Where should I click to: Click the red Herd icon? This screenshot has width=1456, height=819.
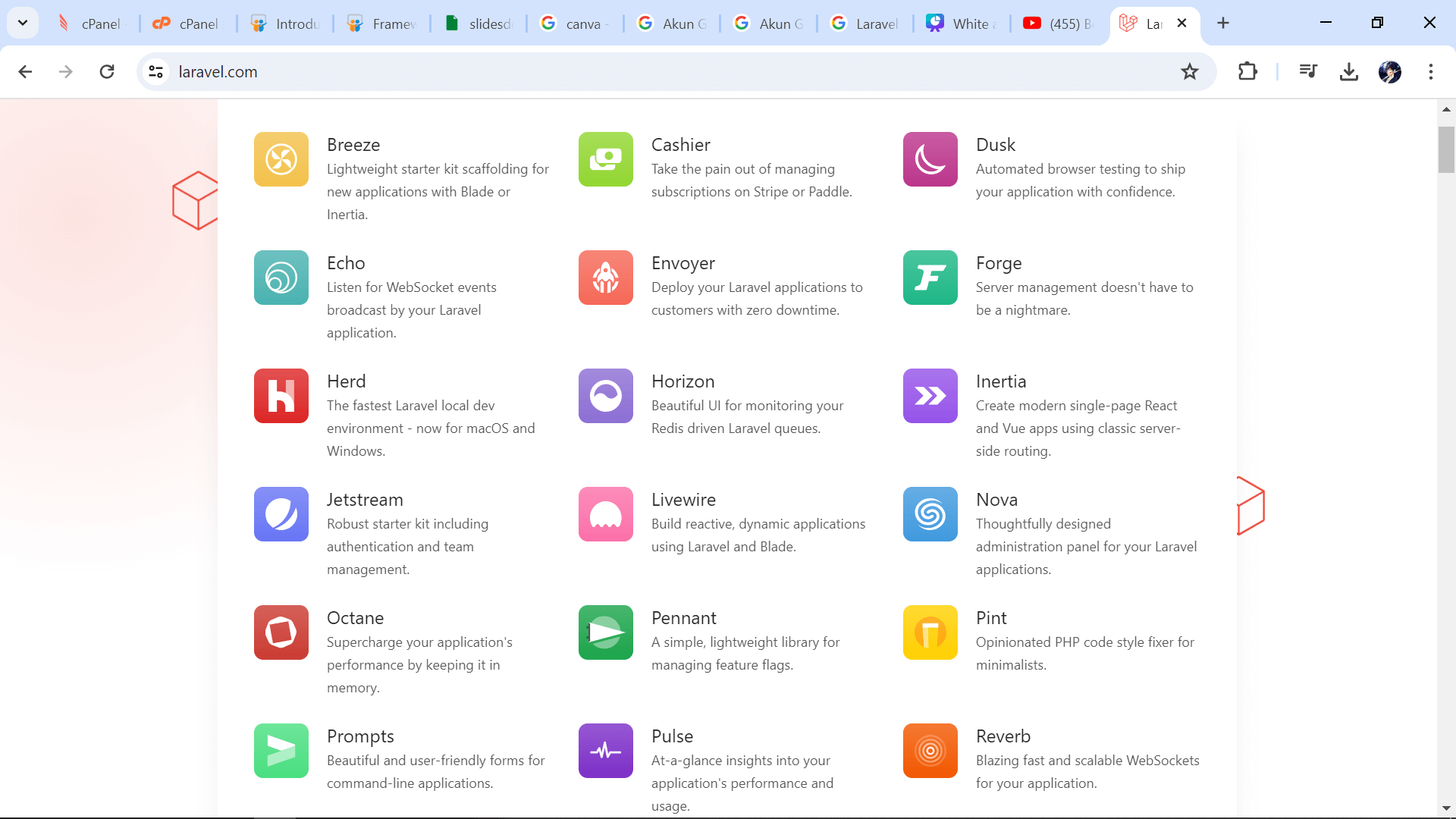(281, 396)
